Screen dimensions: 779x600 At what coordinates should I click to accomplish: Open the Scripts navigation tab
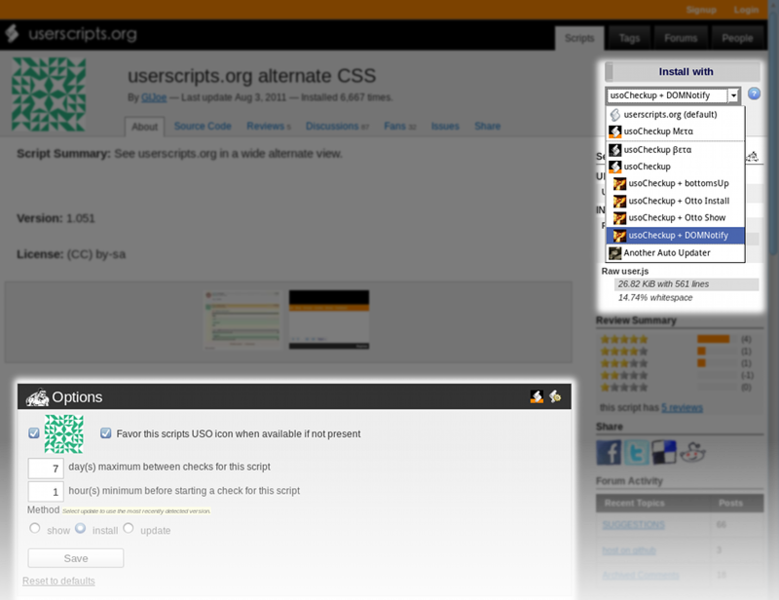579,38
